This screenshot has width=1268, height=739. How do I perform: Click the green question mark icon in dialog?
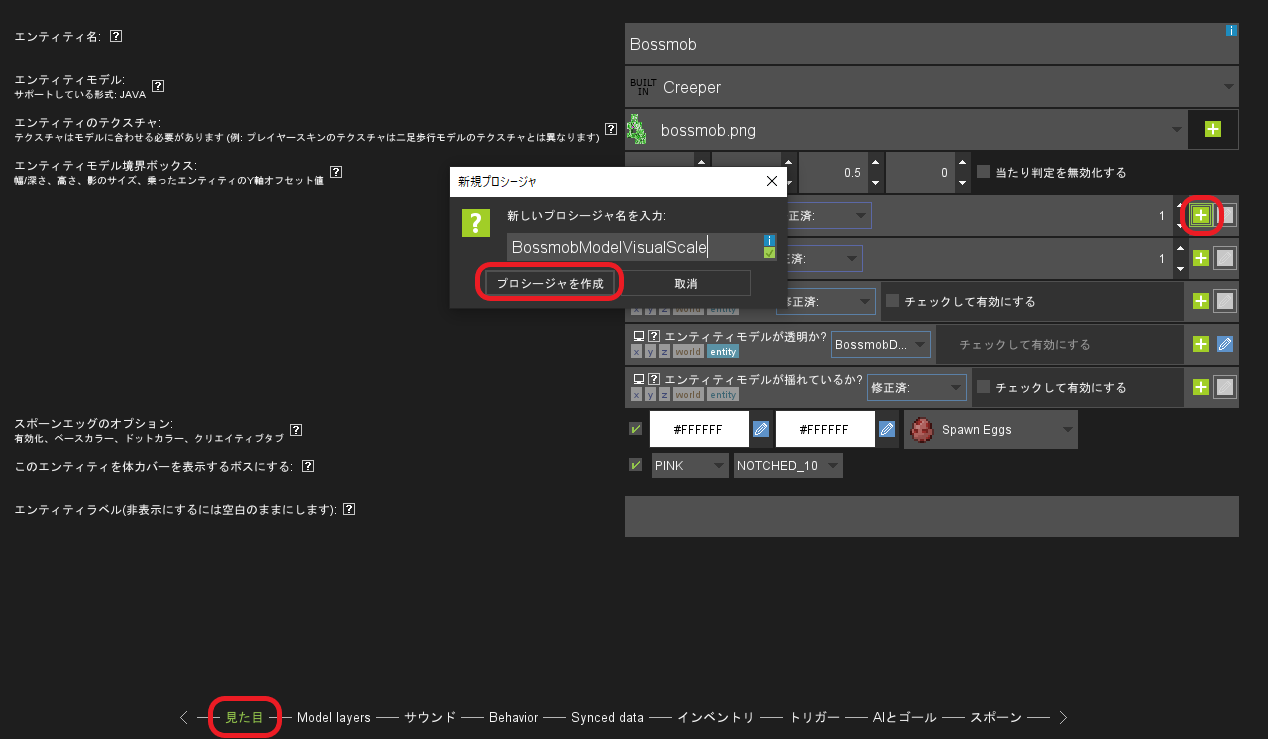(x=475, y=222)
